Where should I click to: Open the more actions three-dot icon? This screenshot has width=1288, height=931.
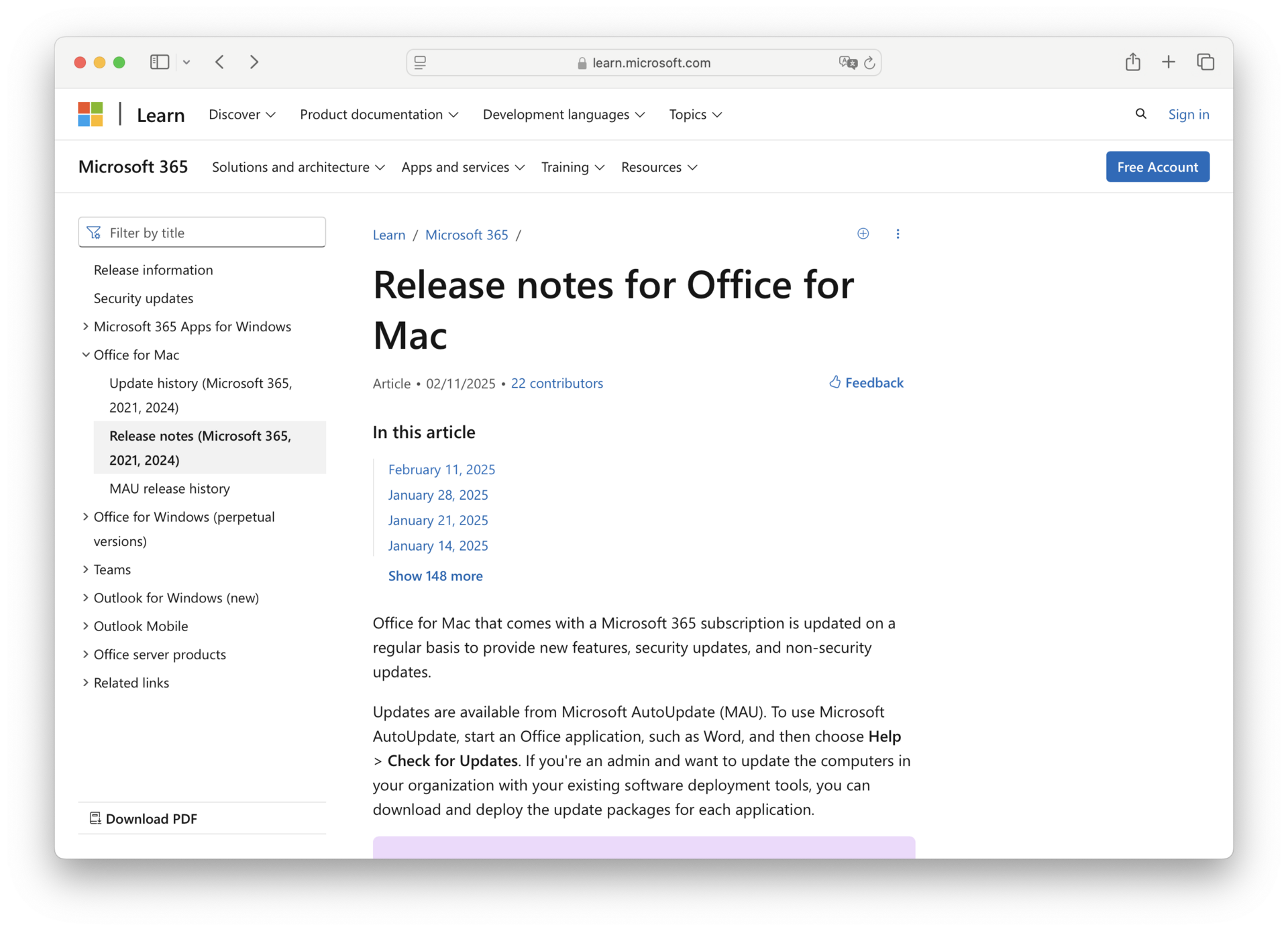pos(898,233)
